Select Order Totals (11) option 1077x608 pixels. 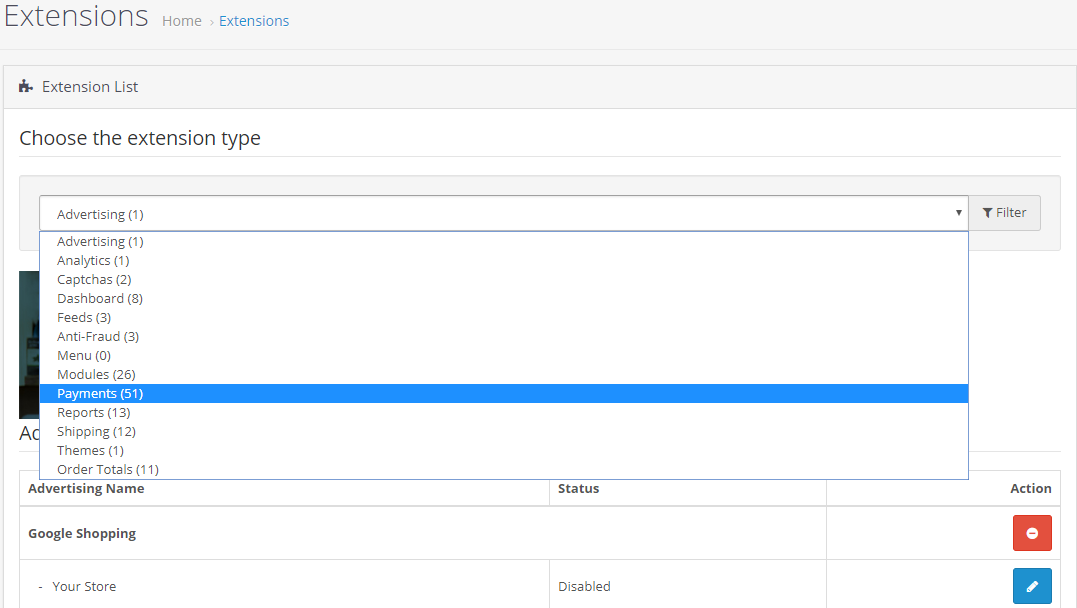pos(503,470)
